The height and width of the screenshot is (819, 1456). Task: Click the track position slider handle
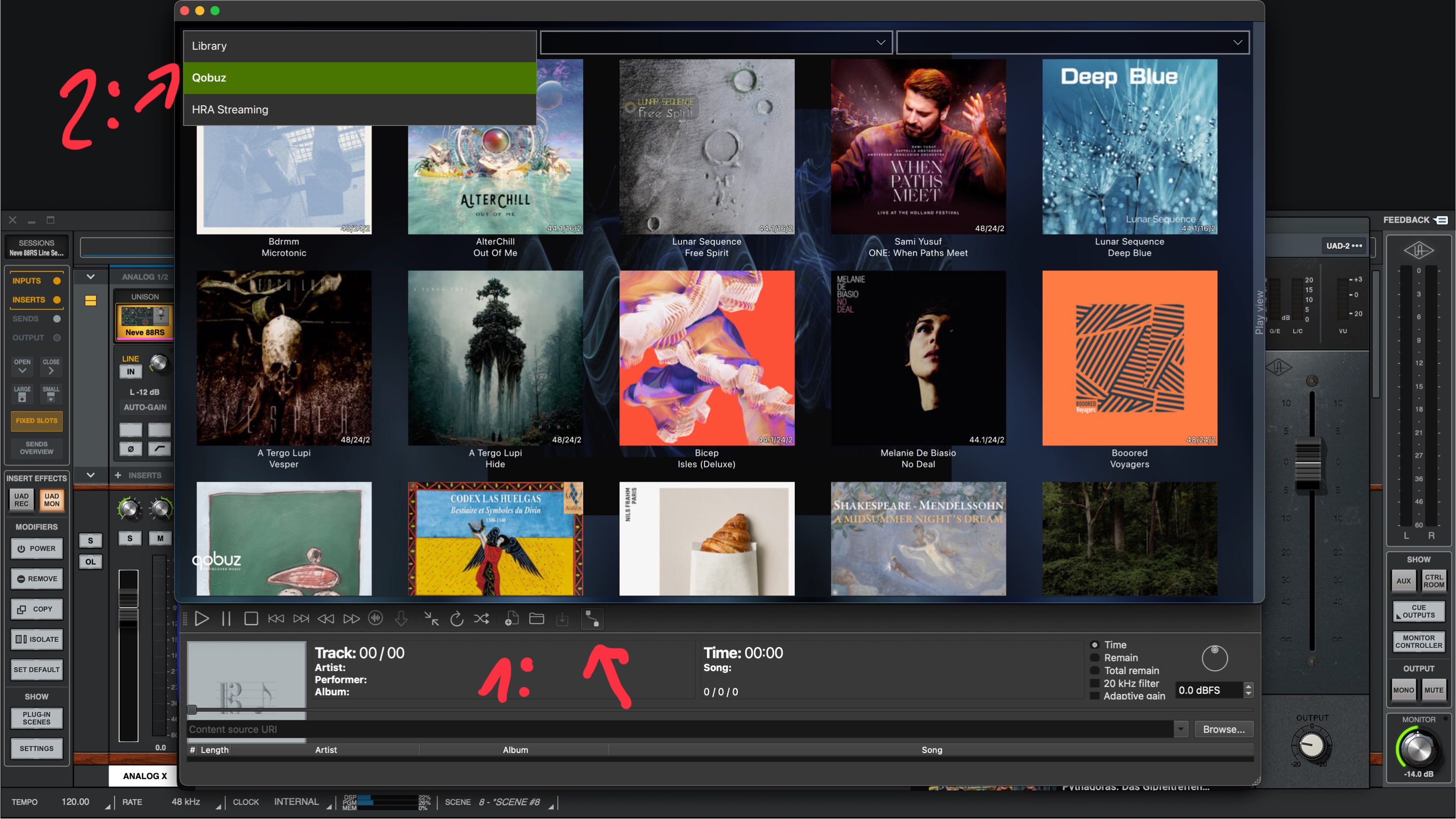pos(192,710)
